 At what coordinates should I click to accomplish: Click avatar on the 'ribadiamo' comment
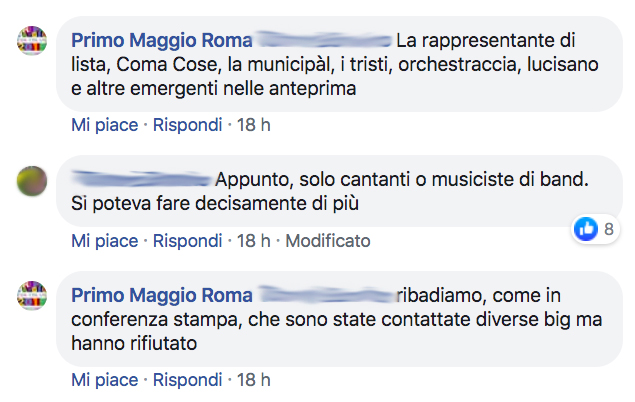pos(33,294)
